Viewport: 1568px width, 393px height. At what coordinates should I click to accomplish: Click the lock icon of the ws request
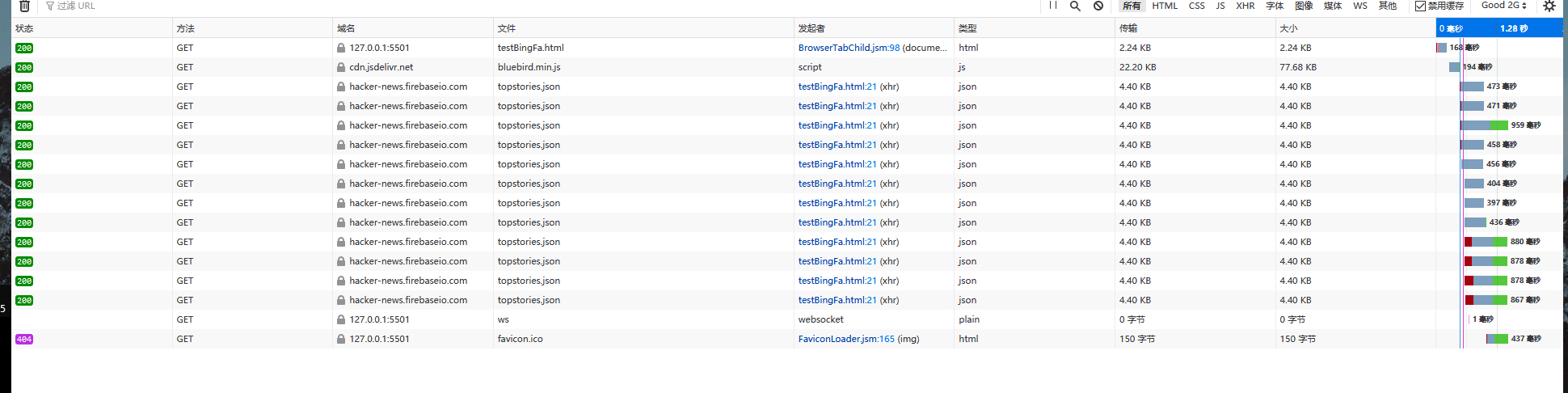click(x=341, y=319)
